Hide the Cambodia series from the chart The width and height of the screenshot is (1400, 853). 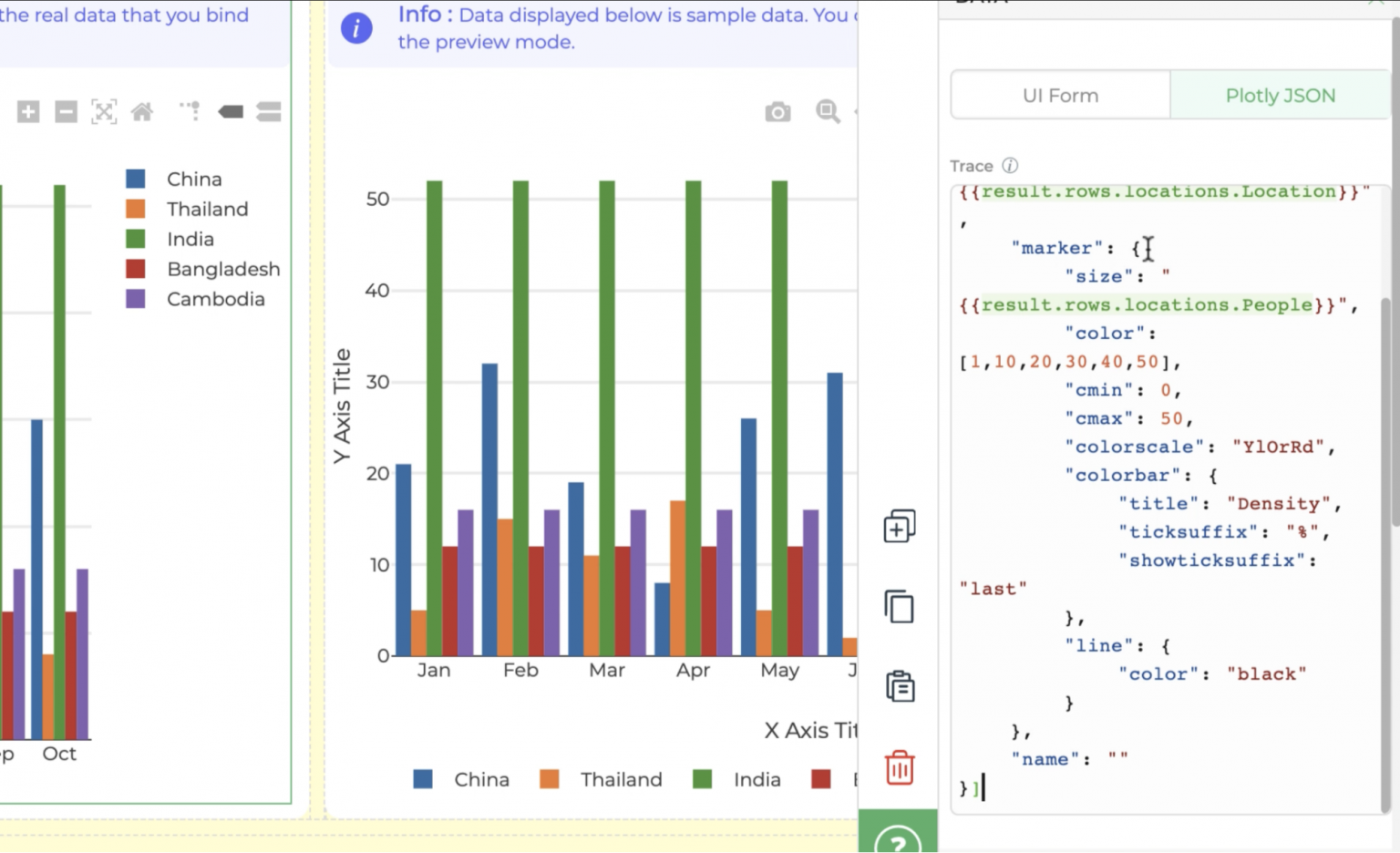(x=215, y=299)
